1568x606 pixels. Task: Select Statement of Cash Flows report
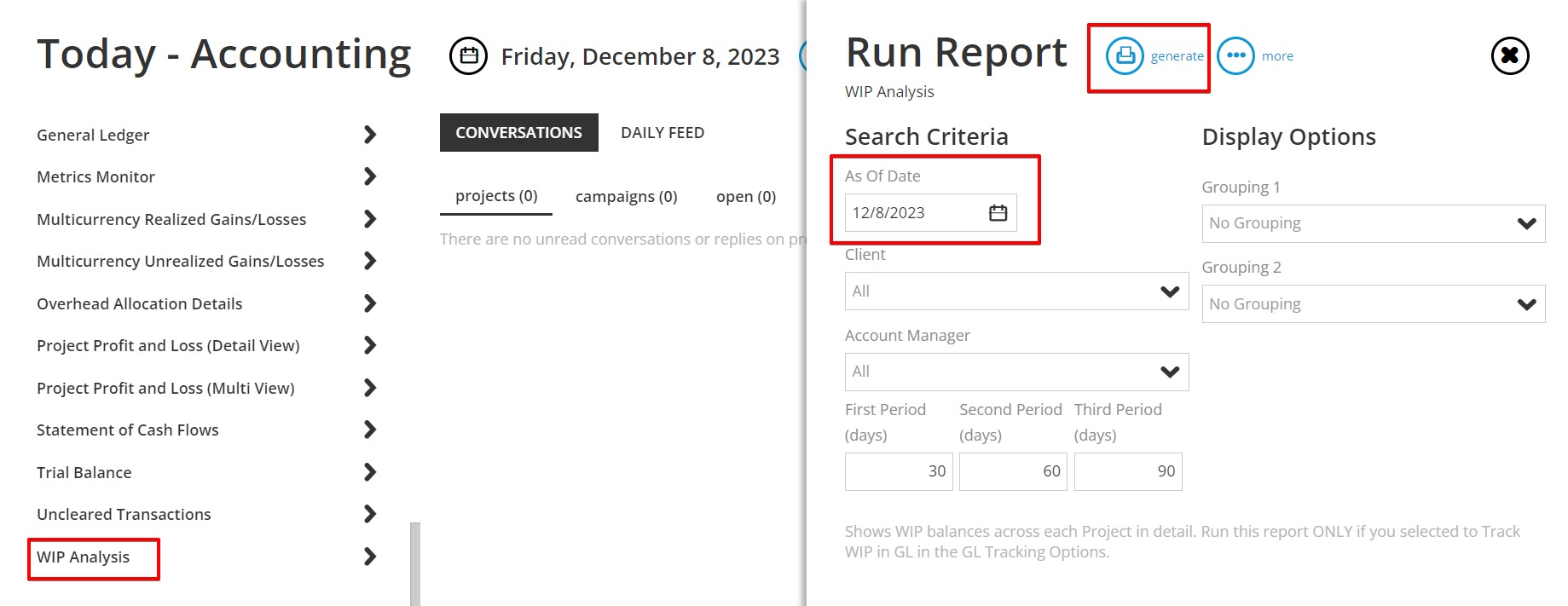128,430
